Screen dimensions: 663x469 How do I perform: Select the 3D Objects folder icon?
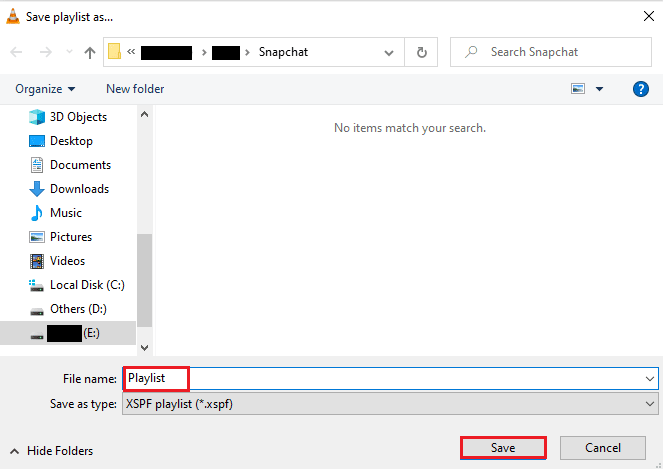tap(37, 117)
